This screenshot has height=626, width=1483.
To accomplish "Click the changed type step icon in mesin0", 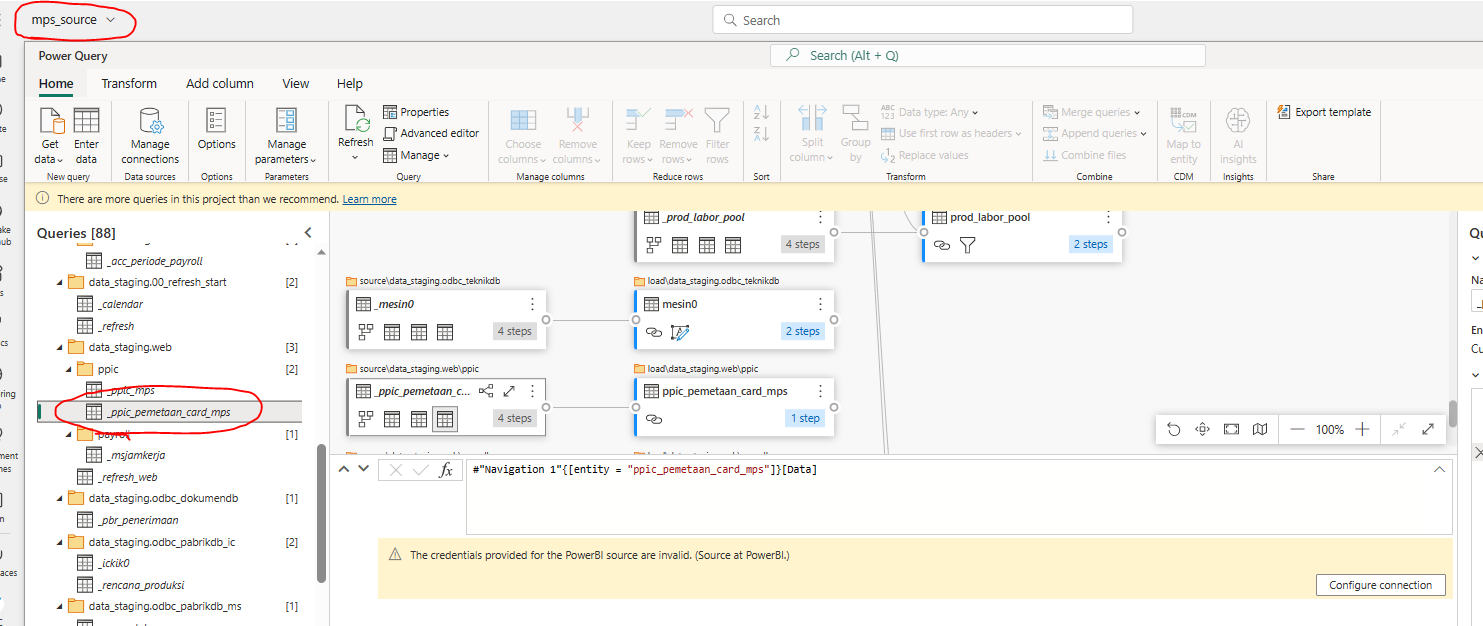I will 680,331.
